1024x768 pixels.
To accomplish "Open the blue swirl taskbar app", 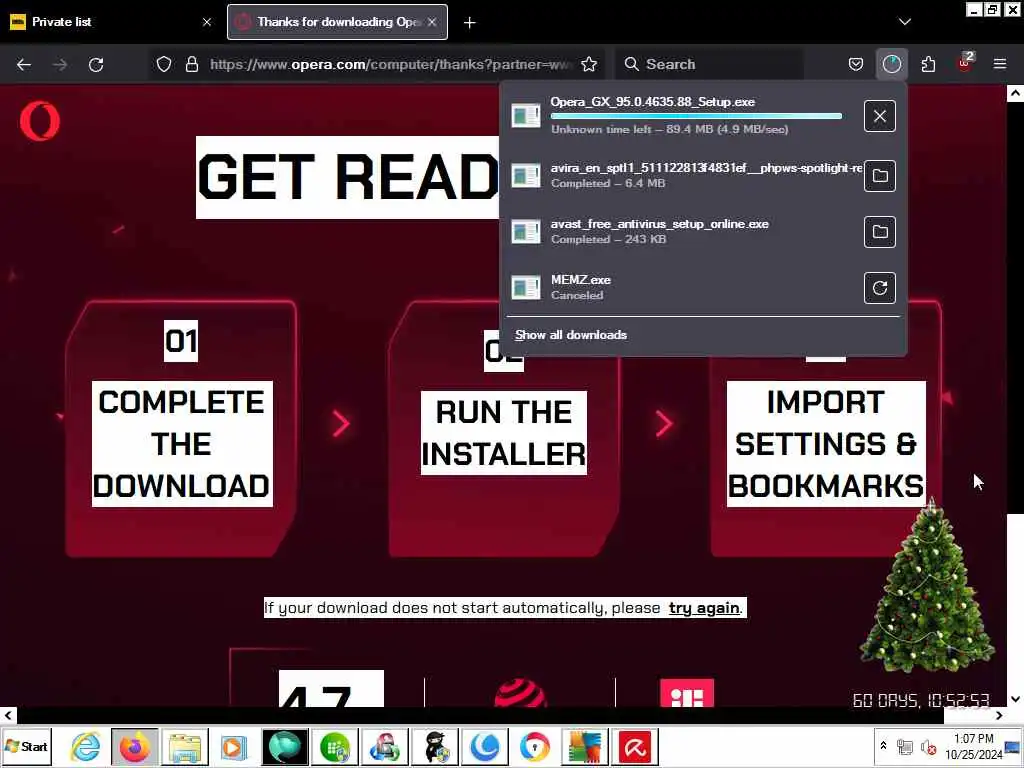I will point(485,746).
